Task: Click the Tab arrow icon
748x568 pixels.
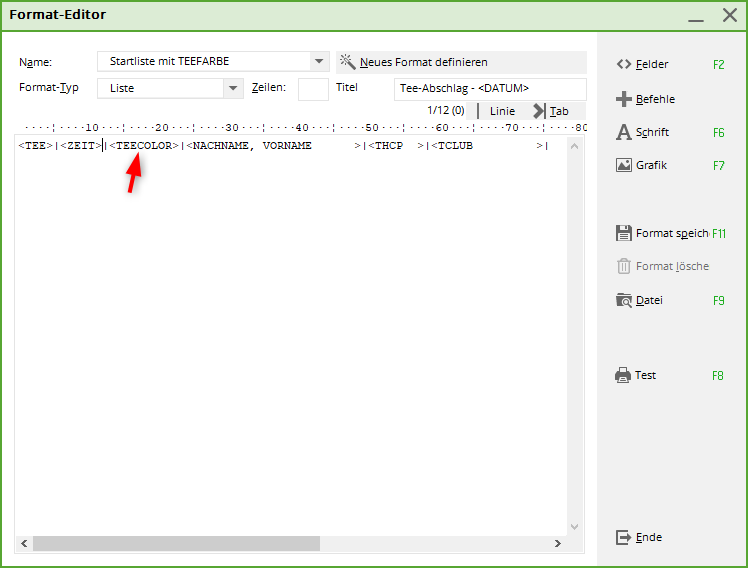Action: (x=539, y=111)
